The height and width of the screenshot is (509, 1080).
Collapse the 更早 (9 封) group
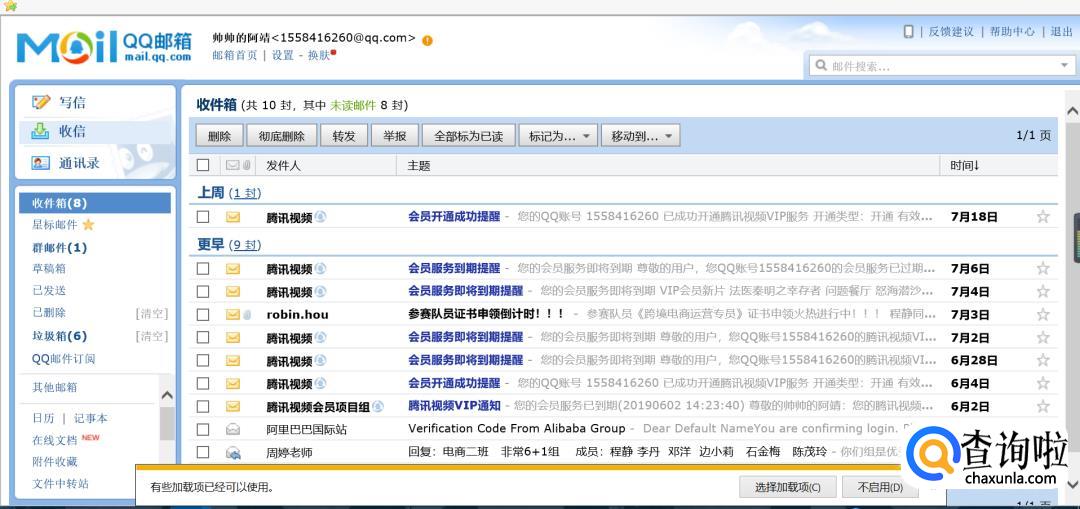229,245
